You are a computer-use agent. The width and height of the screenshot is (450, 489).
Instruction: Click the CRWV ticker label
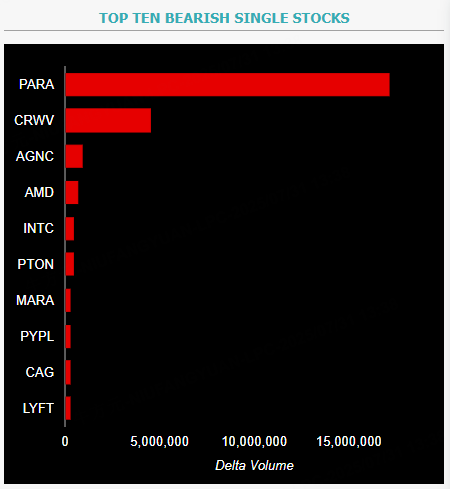[34, 120]
